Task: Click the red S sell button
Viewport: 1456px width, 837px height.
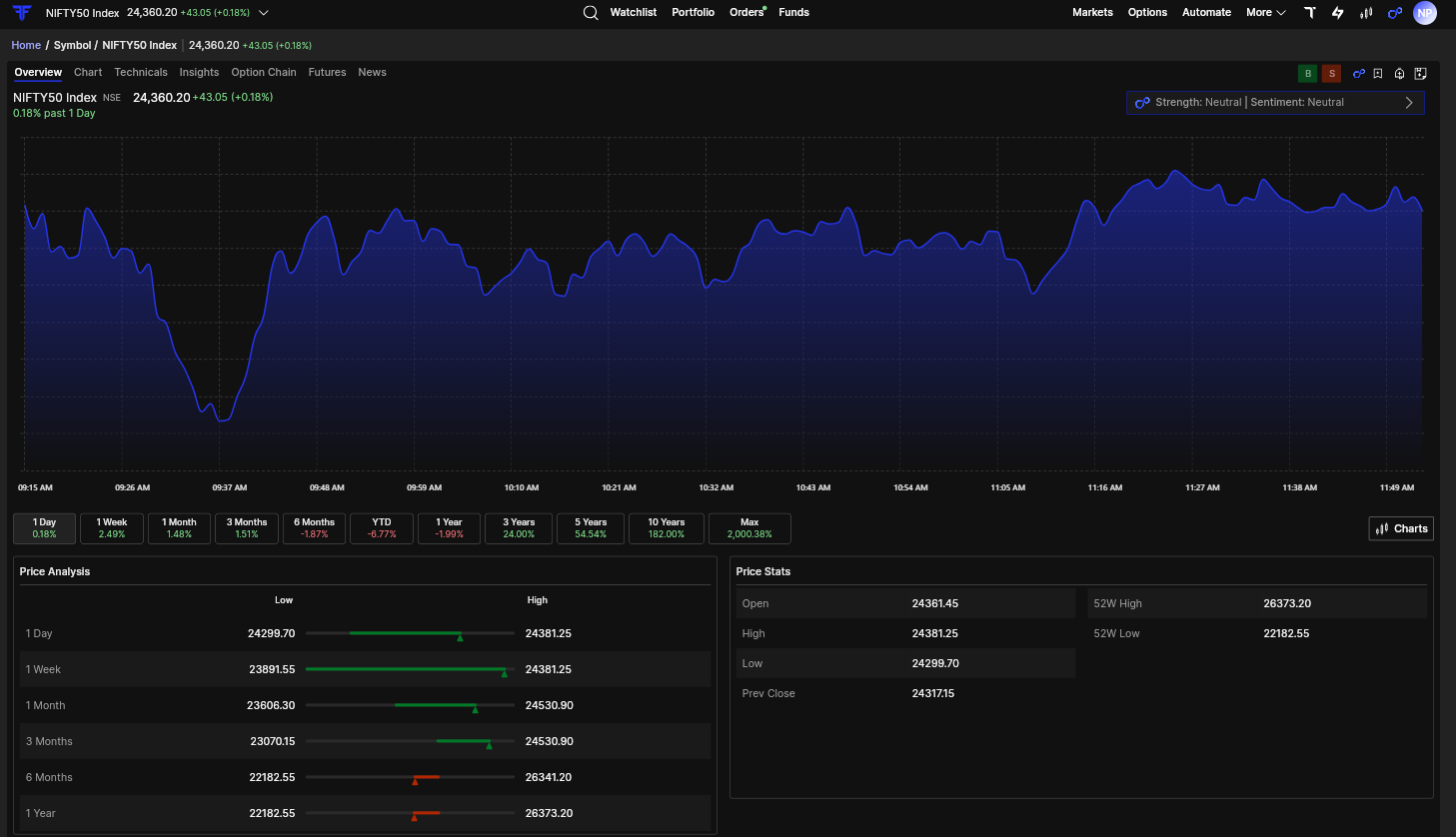Action: tap(1331, 73)
